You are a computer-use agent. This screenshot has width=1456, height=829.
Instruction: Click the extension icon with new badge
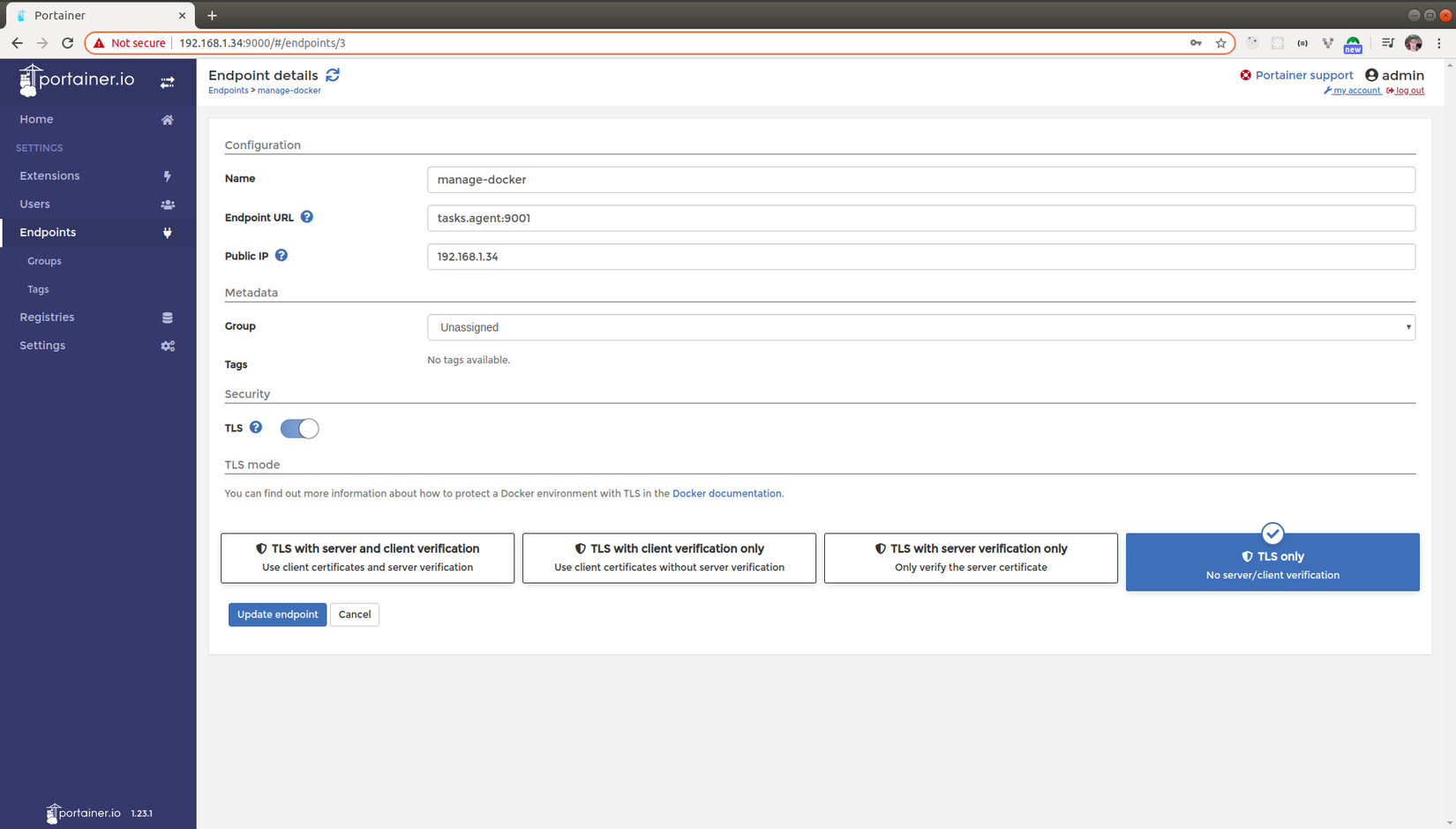1353,44
